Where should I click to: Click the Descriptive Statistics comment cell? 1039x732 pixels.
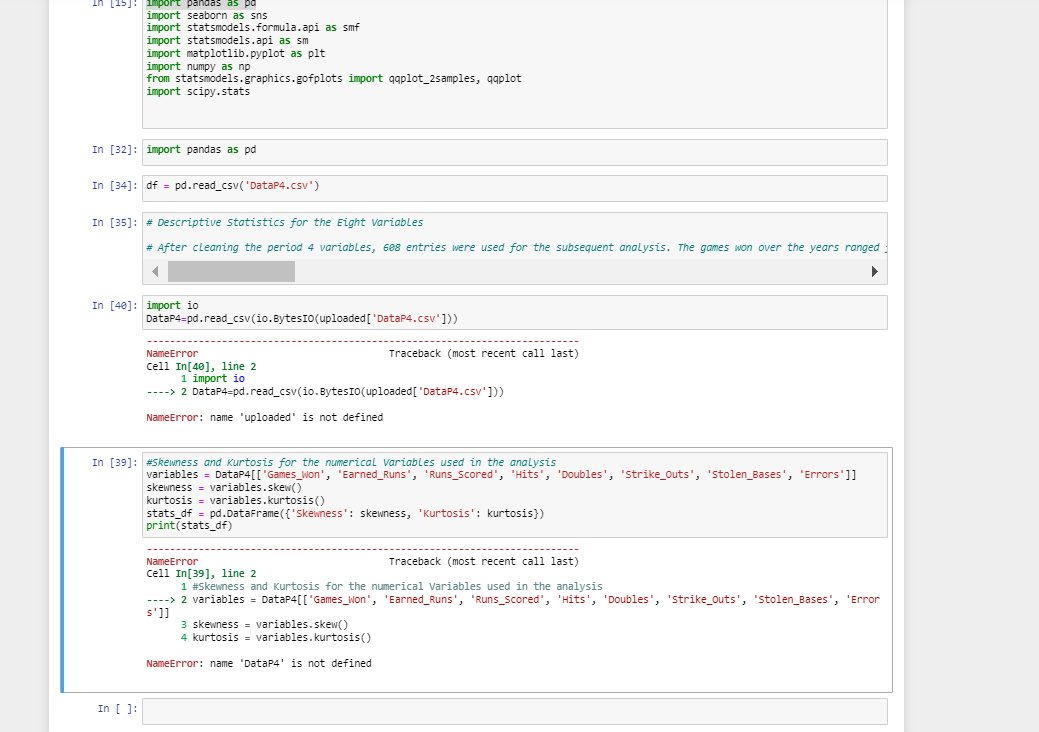[x=400, y=222]
